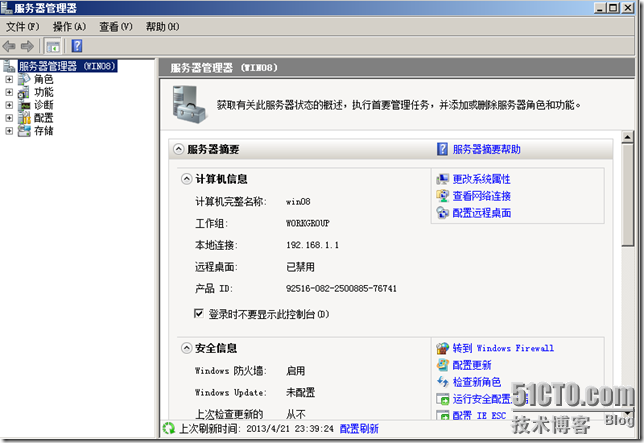Viewport: 644px width, 443px height.
Task: Click the 查看网络连接 link
Action: pos(482,196)
